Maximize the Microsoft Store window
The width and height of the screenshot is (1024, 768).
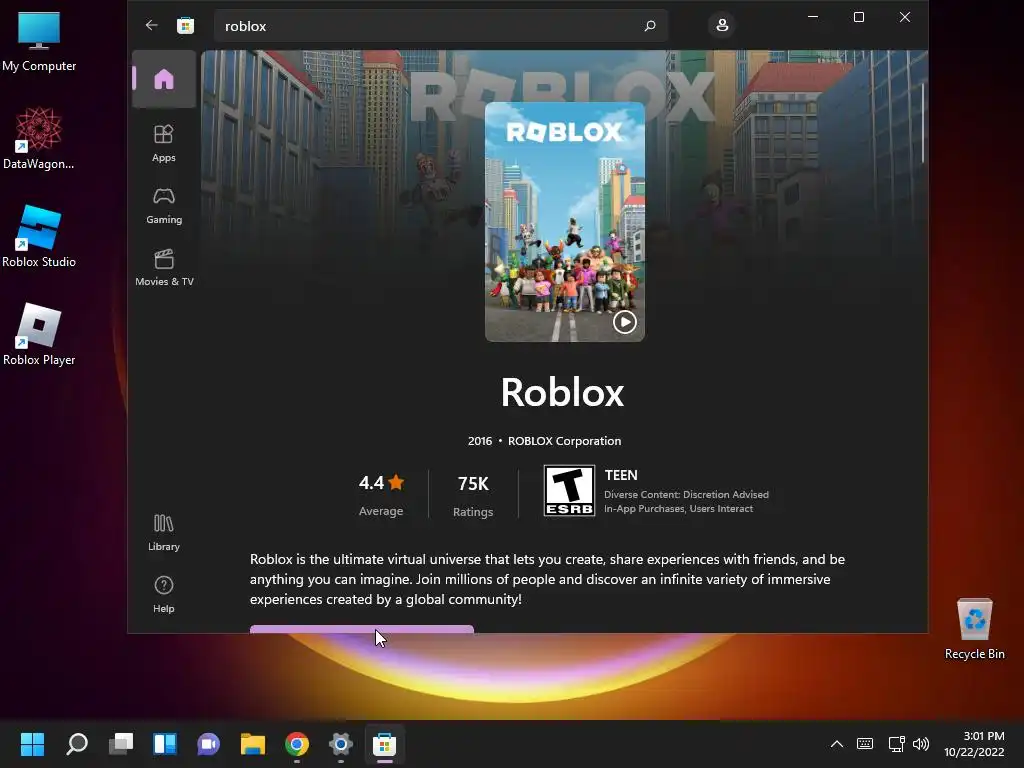tap(859, 17)
